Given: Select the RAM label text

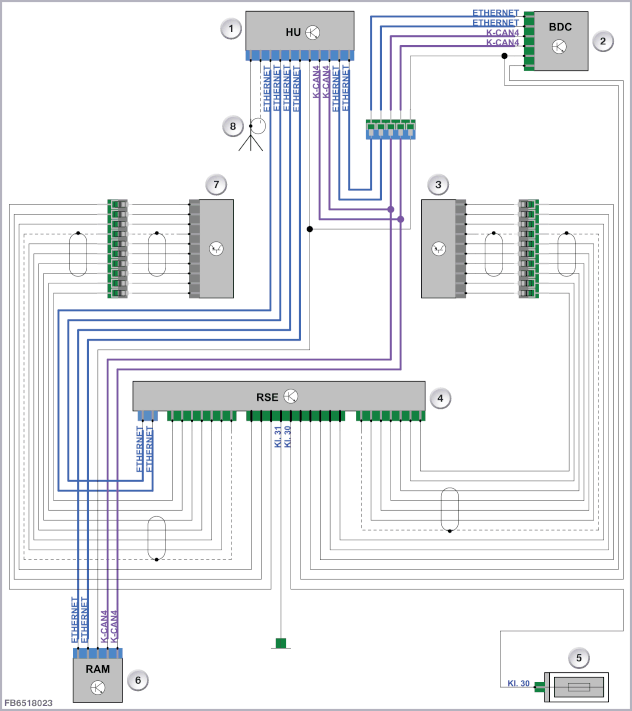Looking at the screenshot, I should (97, 669).
